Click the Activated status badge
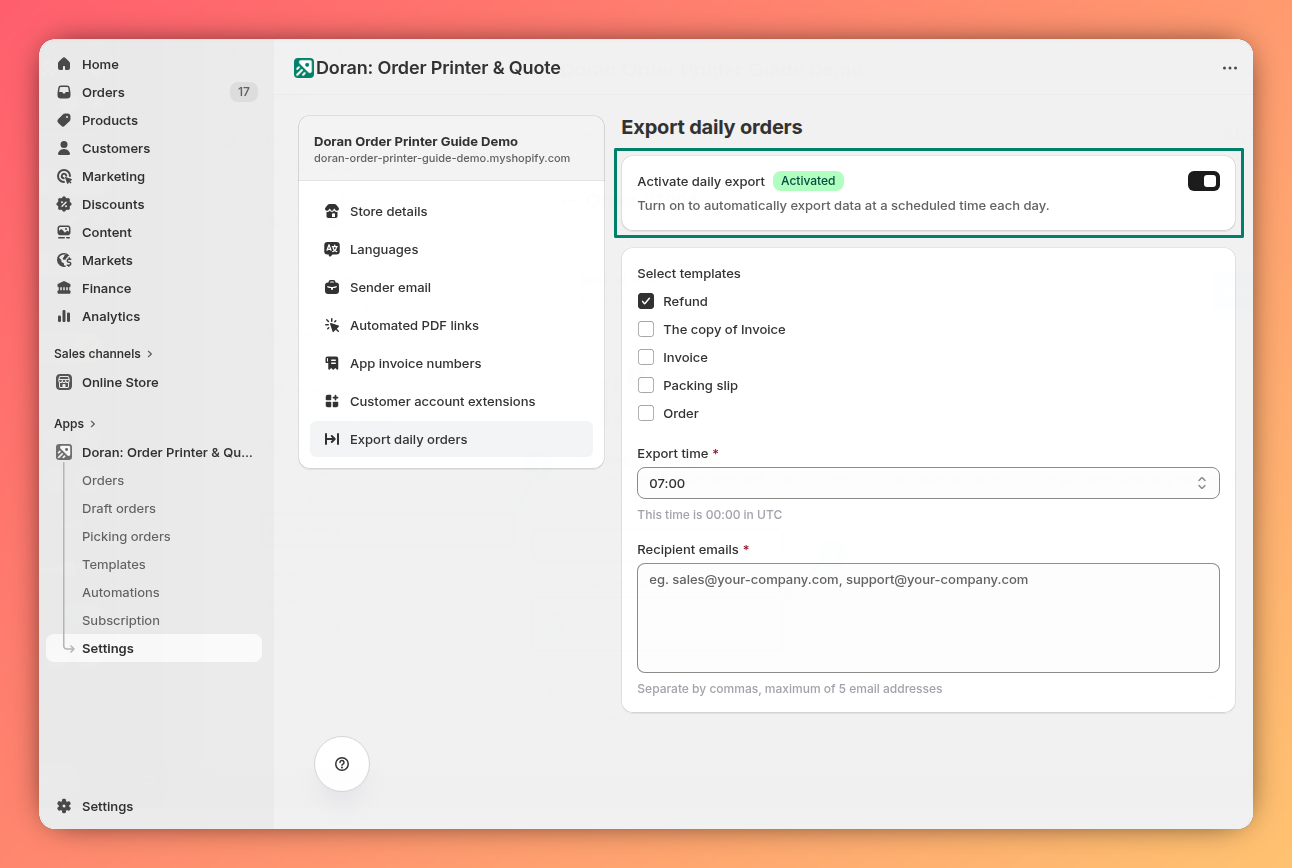Viewport: 1292px width, 868px height. point(808,181)
